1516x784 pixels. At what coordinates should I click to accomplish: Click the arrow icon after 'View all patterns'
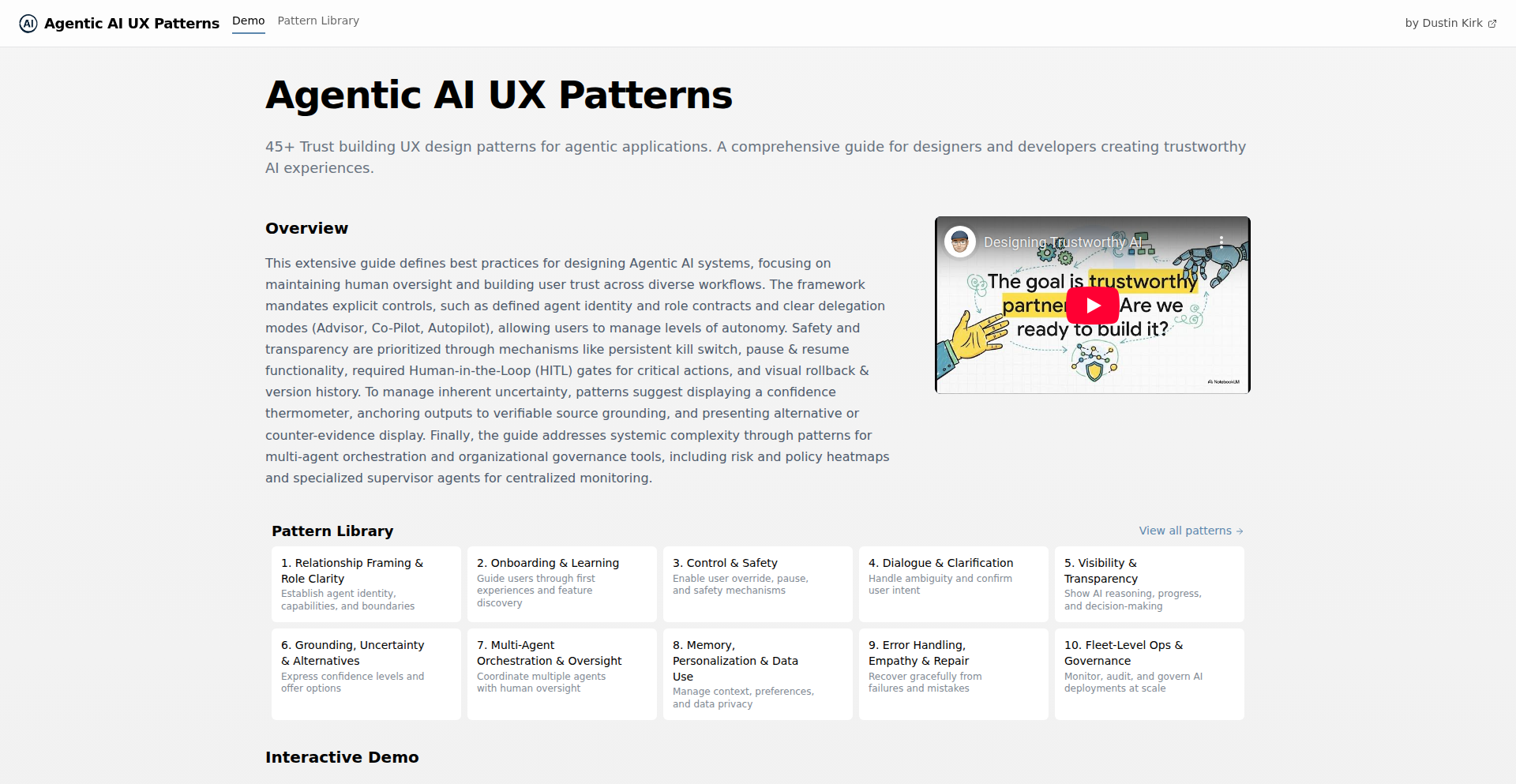coord(1239,531)
